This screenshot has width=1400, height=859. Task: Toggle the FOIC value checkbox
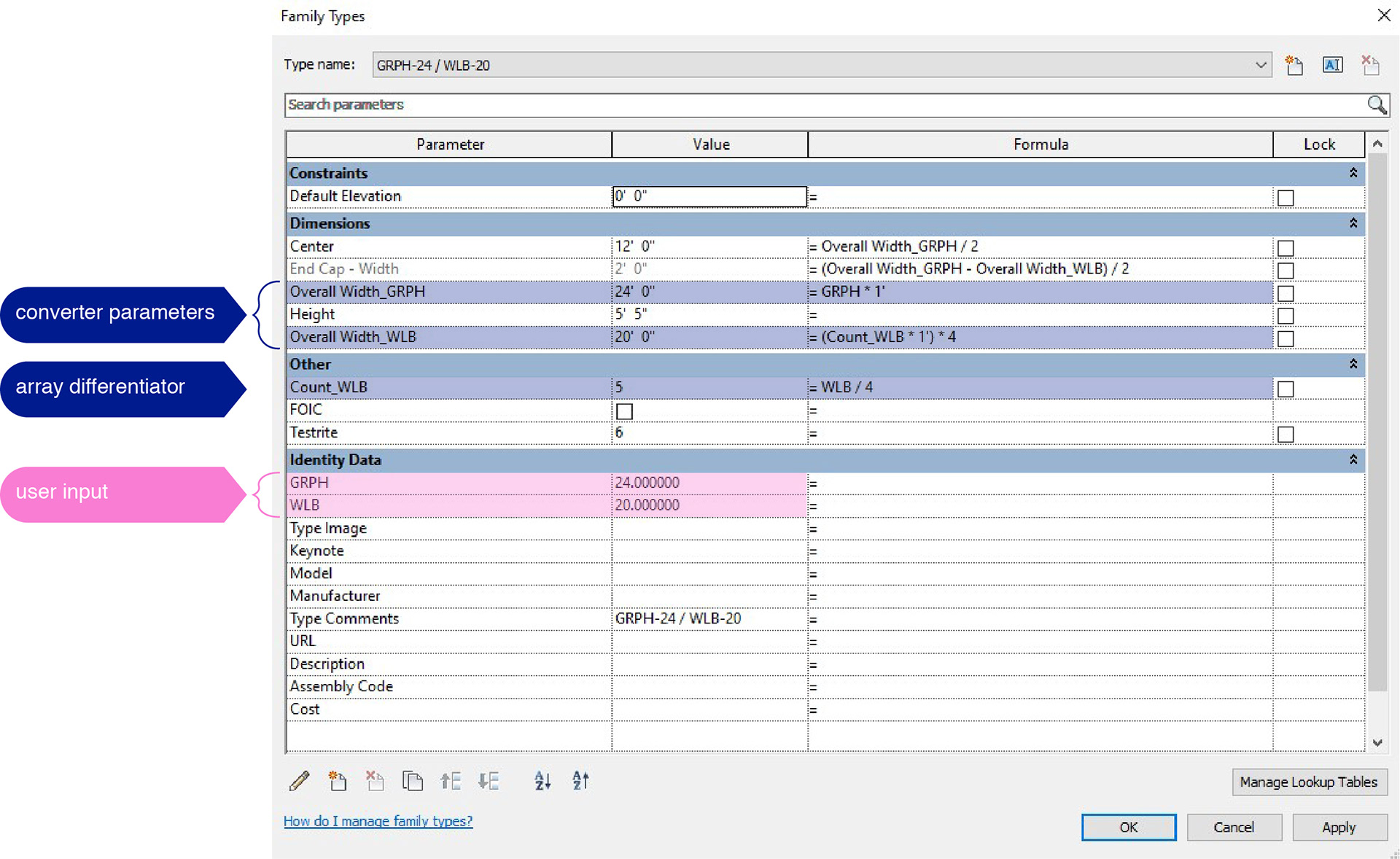tap(624, 411)
